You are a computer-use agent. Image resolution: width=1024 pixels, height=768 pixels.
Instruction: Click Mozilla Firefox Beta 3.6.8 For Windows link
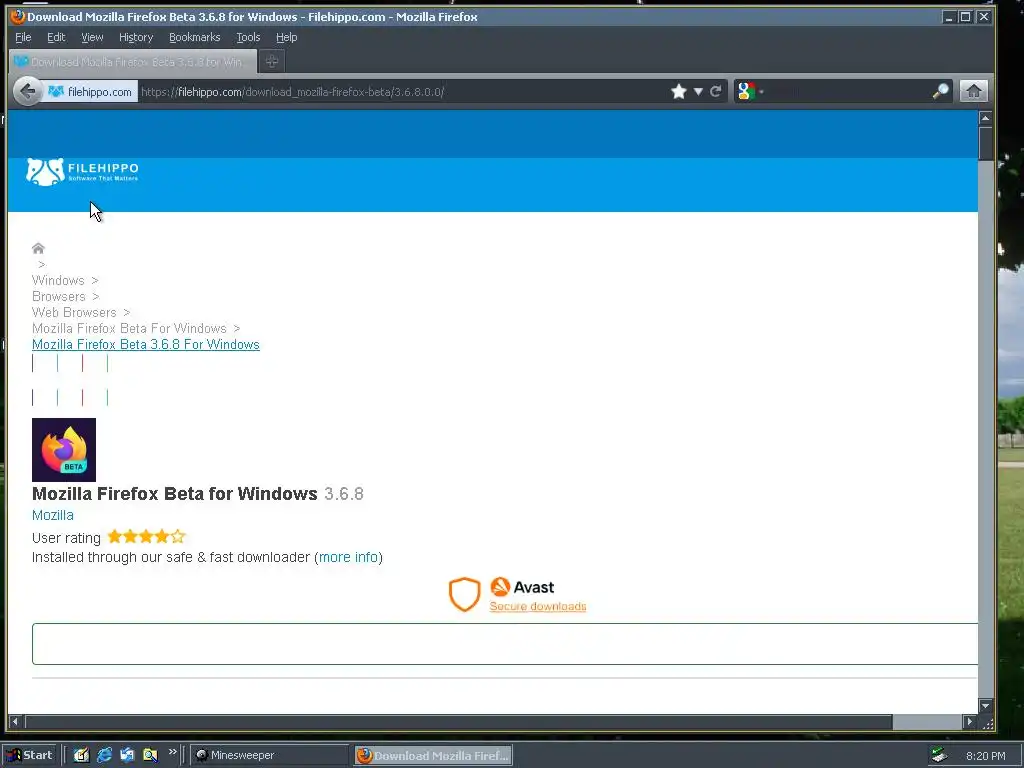[146, 344]
